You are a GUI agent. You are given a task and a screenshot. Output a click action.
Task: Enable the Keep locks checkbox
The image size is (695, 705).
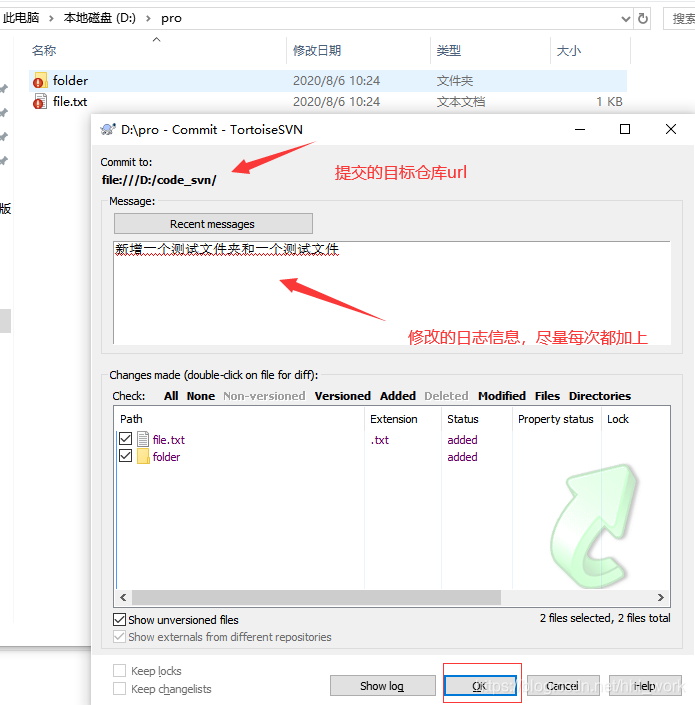119,671
